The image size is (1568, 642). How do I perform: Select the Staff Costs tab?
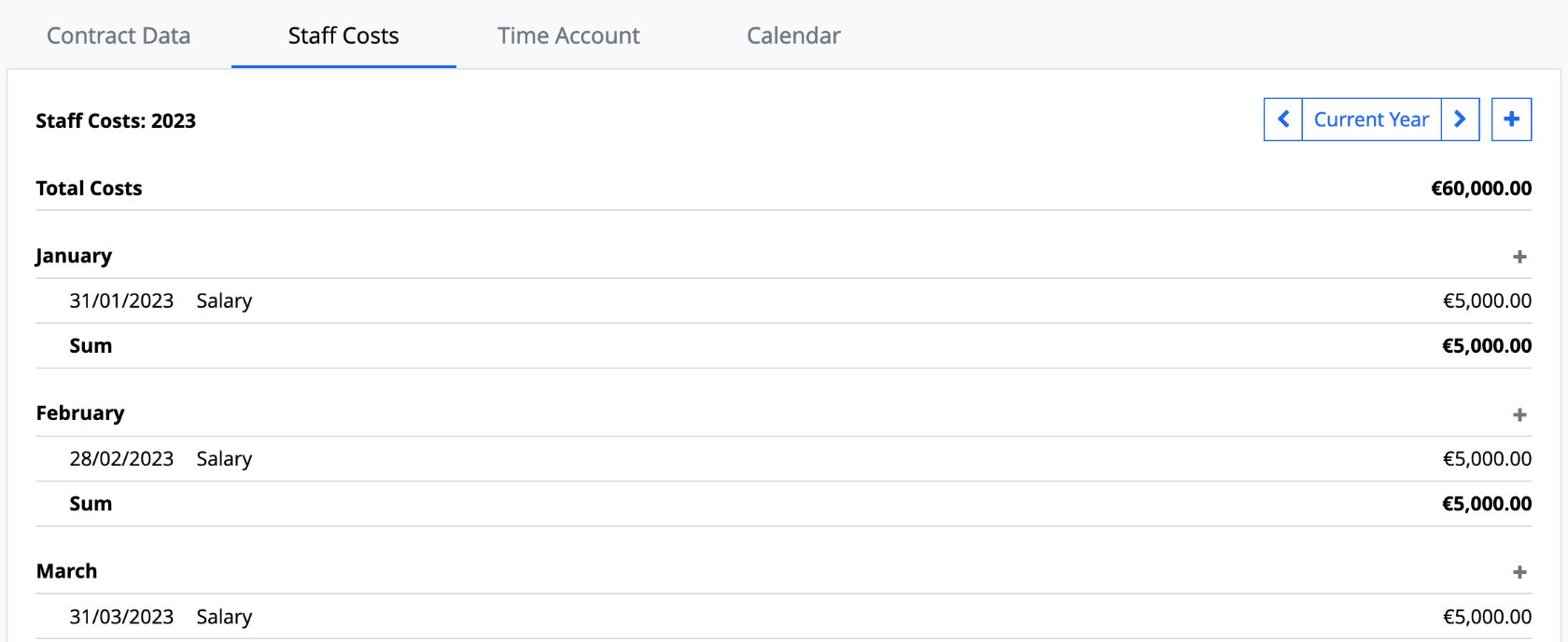coord(343,35)
